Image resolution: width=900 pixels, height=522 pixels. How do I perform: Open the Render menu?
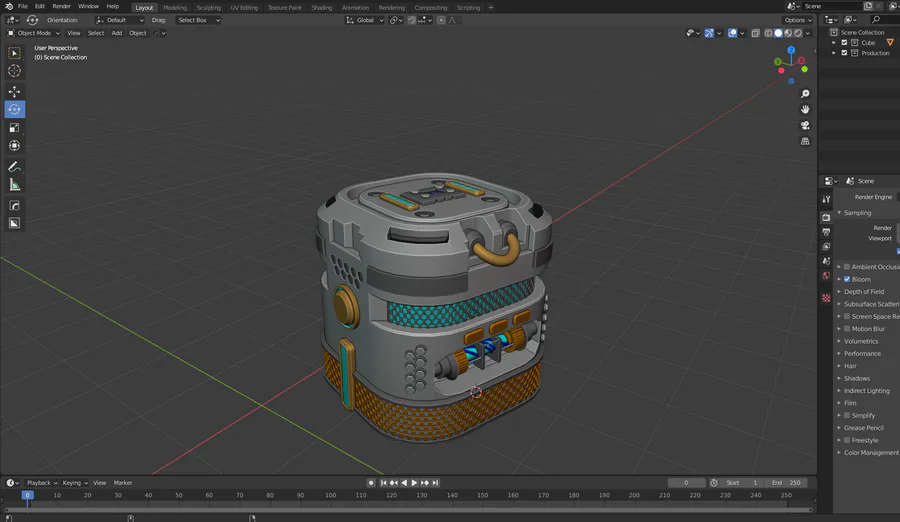pos(61,6)
